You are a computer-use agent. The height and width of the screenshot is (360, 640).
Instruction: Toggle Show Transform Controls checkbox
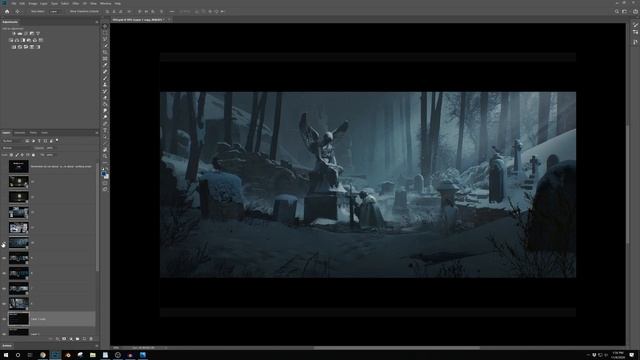coord(68,11)
